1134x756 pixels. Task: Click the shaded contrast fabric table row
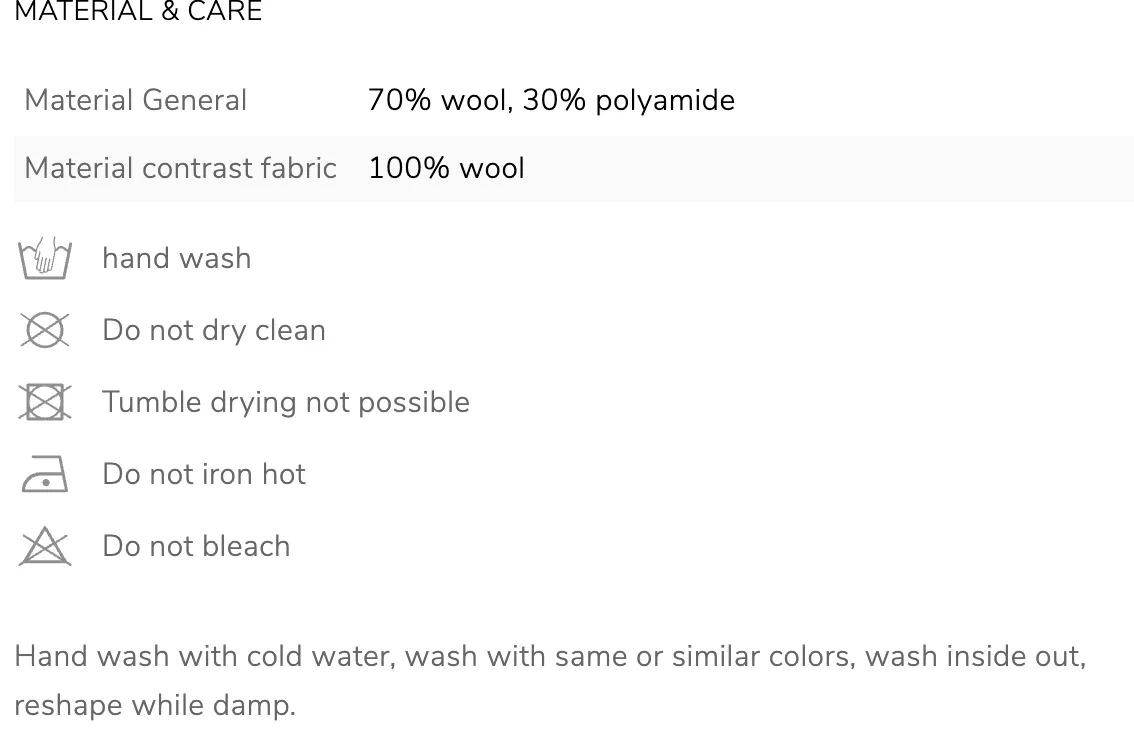(x=574, y=169)
